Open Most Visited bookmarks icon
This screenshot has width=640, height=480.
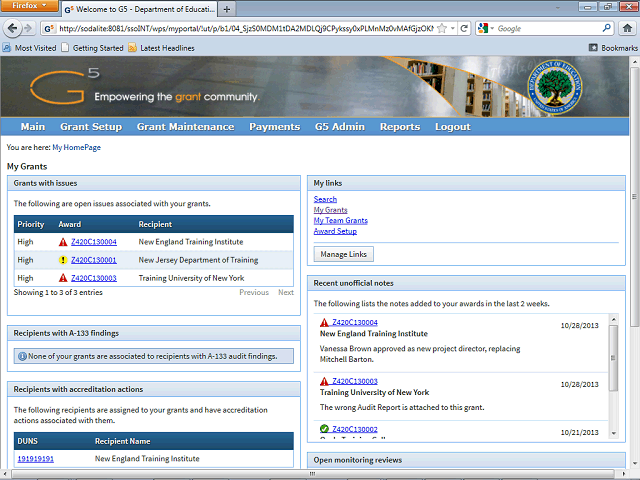coord(7,48)
